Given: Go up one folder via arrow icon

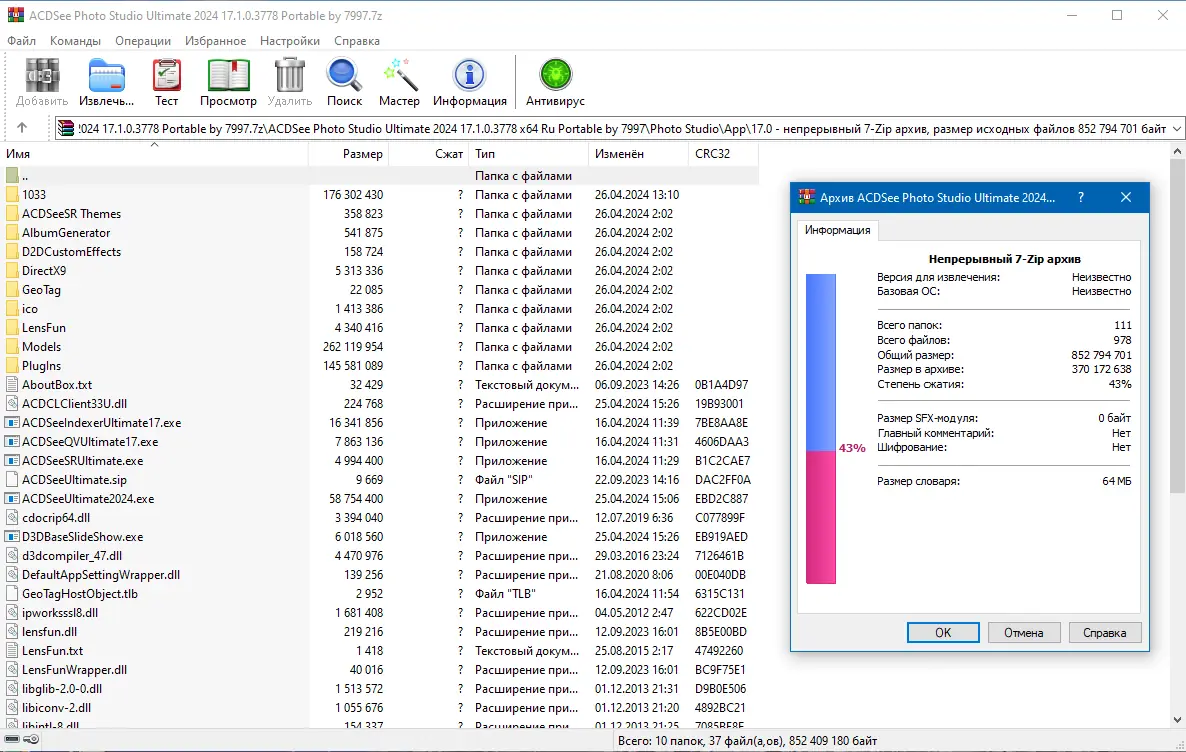Looking at the screenshot, I should pyautogui.click(x=22, y=128).
